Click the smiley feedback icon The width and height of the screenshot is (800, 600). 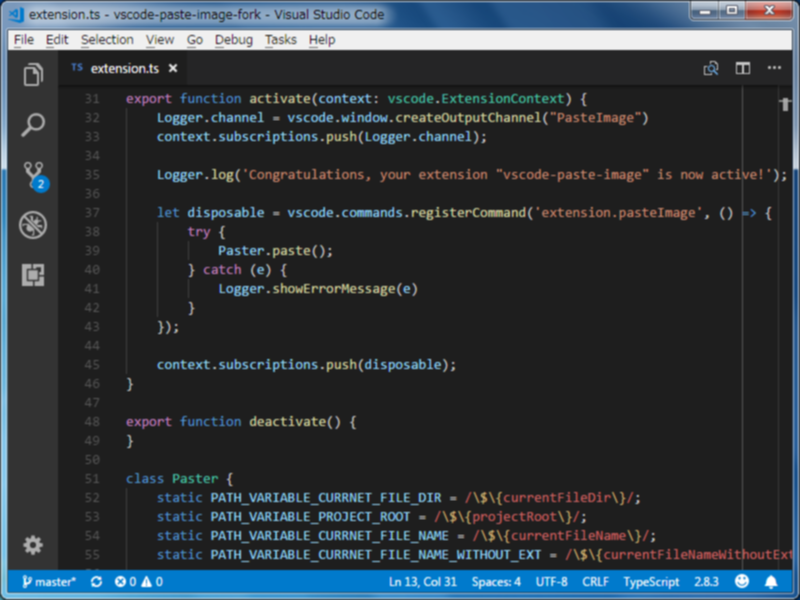742,582
